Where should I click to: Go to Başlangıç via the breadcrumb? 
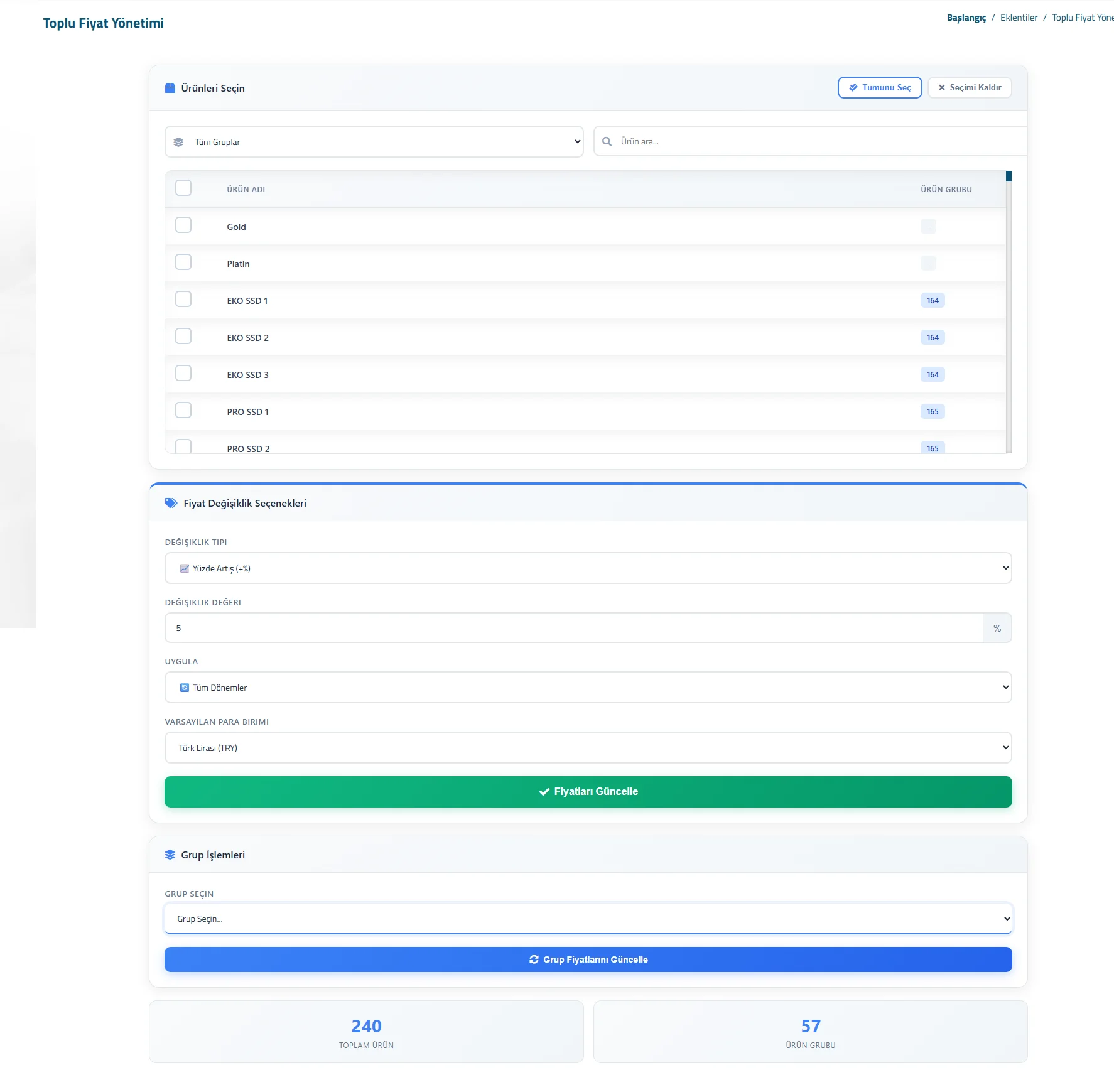tap(965, 18)
